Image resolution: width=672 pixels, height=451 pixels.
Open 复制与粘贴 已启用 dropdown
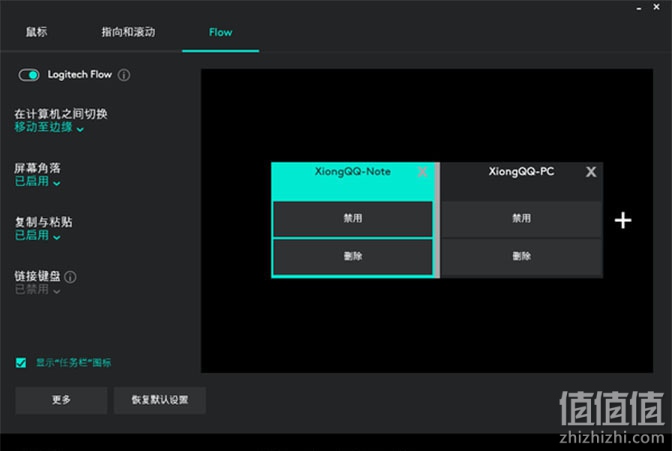point(37,235)
